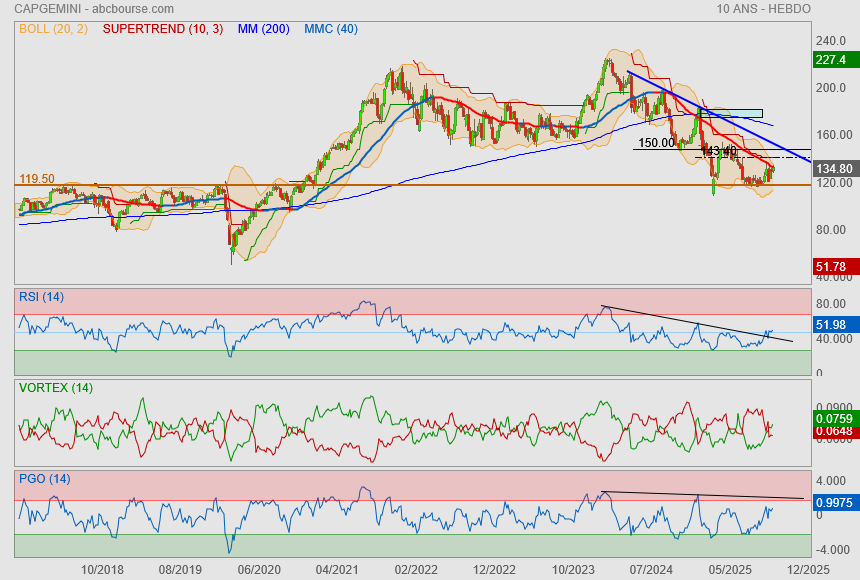Click the orange 119.50 support level label
This screenshot has height=580, width=860.
pyautogui.click(x=37, y=179)
